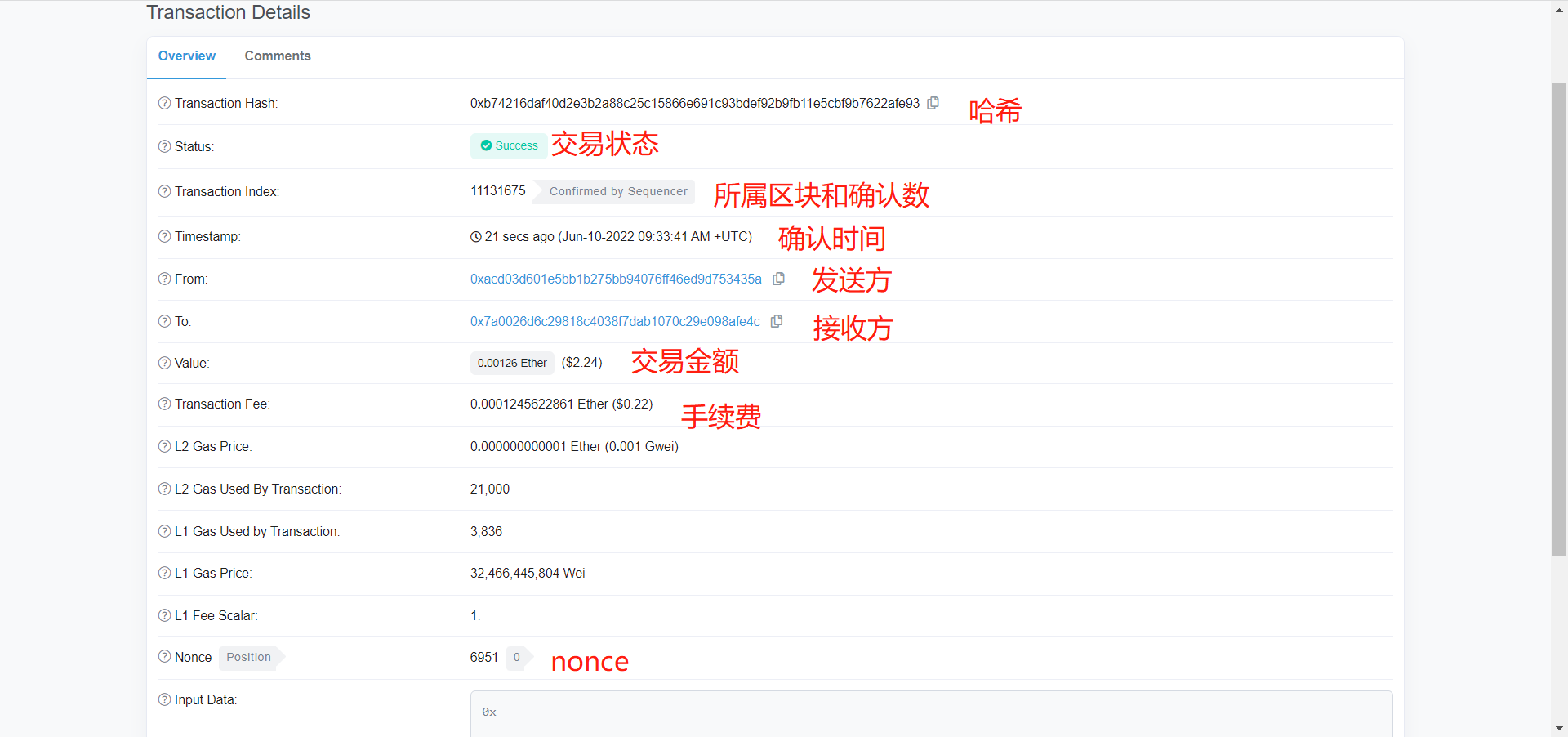The width and height of the screenshot is (1568, 737).
Task: Click the ($2.24) value conversion dropdown
Action: (x=581, y=363)
